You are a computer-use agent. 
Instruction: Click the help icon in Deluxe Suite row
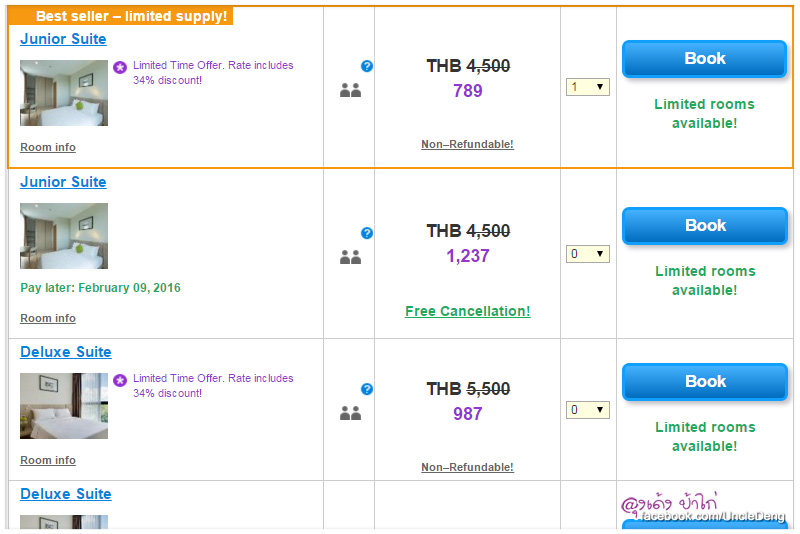point(367,389)
